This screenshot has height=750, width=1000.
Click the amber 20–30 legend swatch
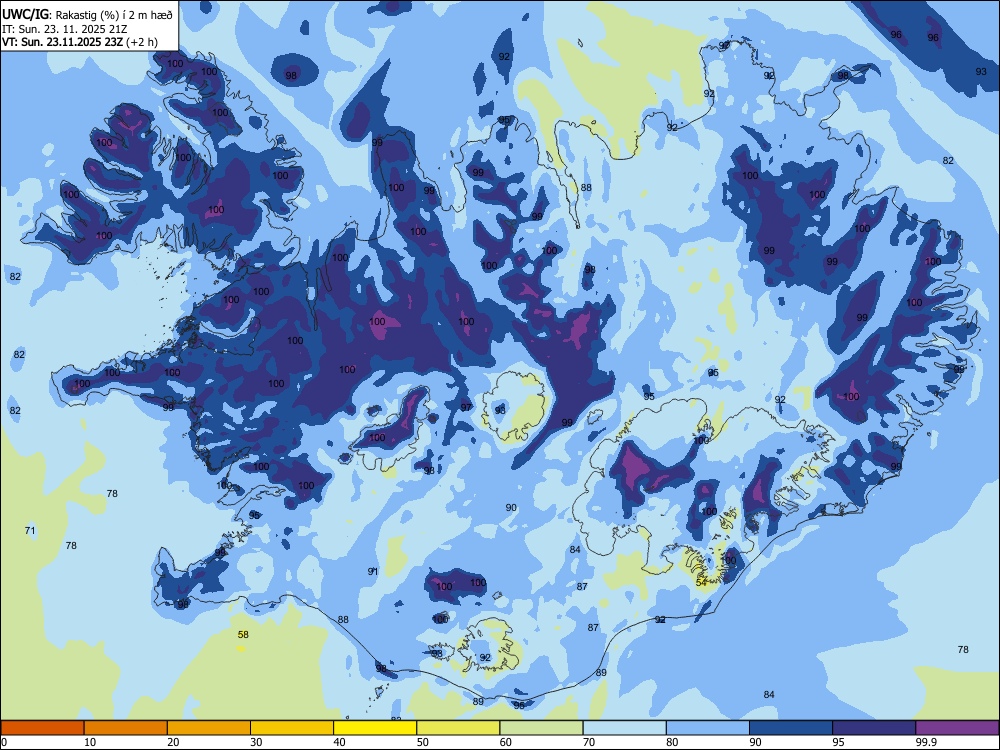click(x=209, y=728)
